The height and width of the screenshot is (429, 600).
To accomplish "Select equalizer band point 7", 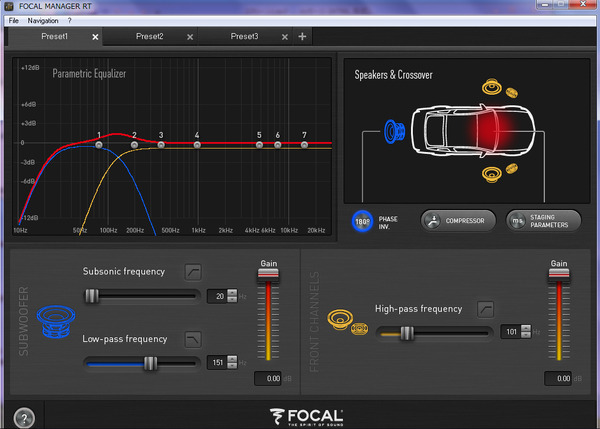I will click(x=304, y=145).
